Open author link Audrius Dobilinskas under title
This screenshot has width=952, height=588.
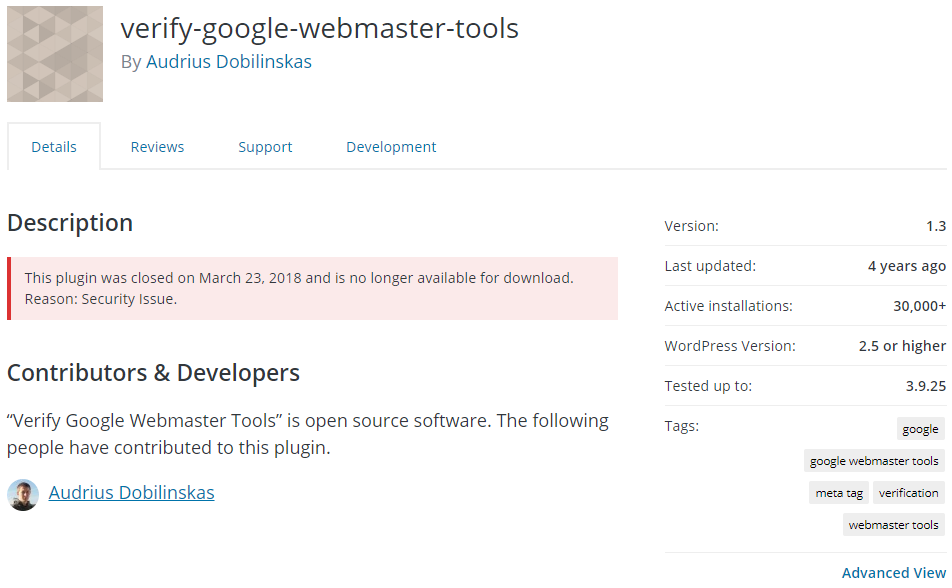(x=229, y=62)
